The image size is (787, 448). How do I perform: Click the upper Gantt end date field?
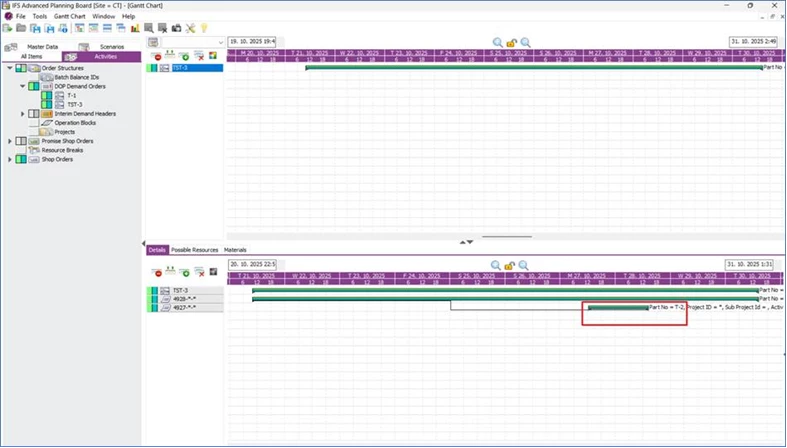pos(753,42)
